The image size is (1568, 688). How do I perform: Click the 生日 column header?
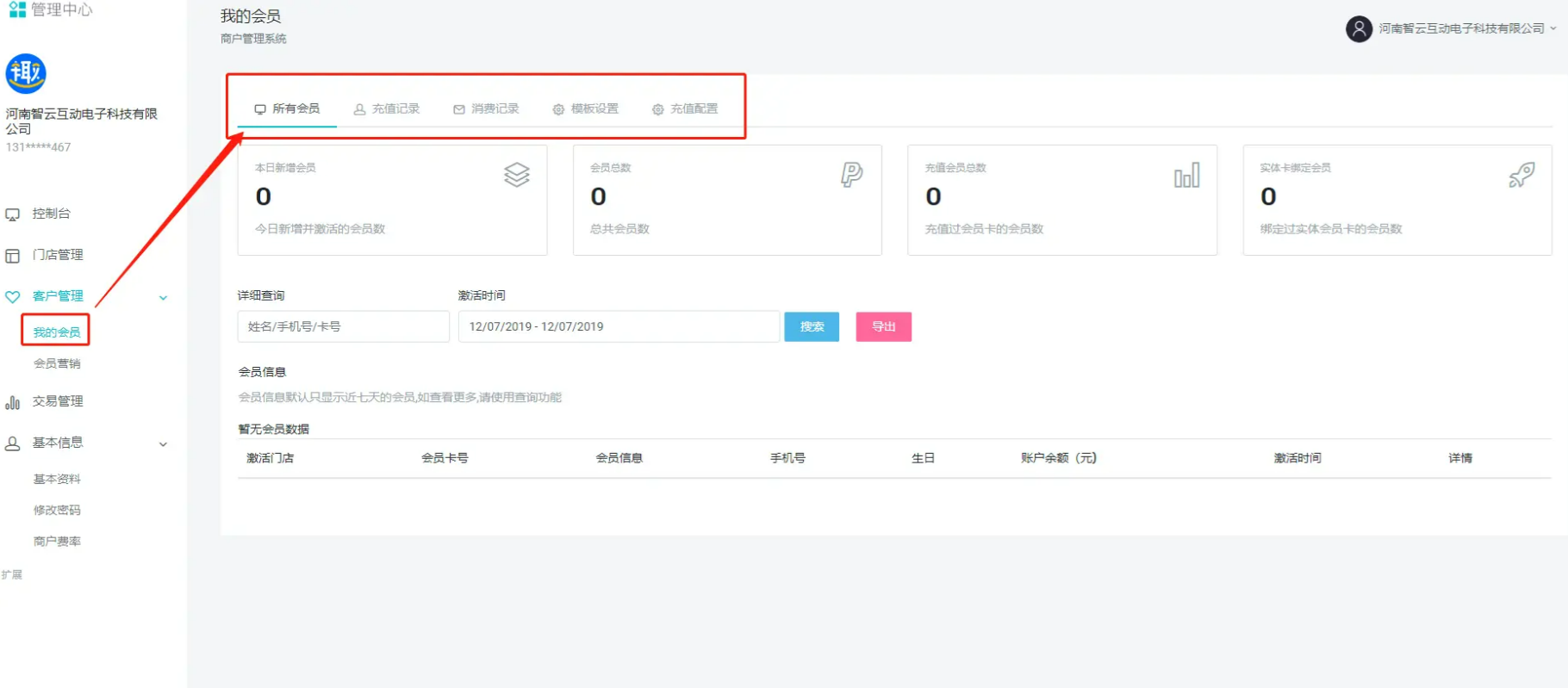(x=923, y=458)
